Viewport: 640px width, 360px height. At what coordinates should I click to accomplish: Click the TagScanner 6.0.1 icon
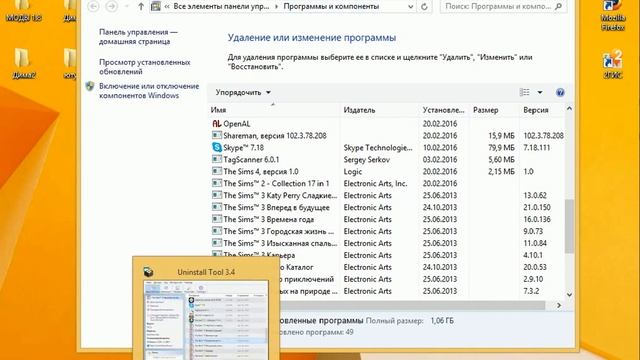click(217, 159)
